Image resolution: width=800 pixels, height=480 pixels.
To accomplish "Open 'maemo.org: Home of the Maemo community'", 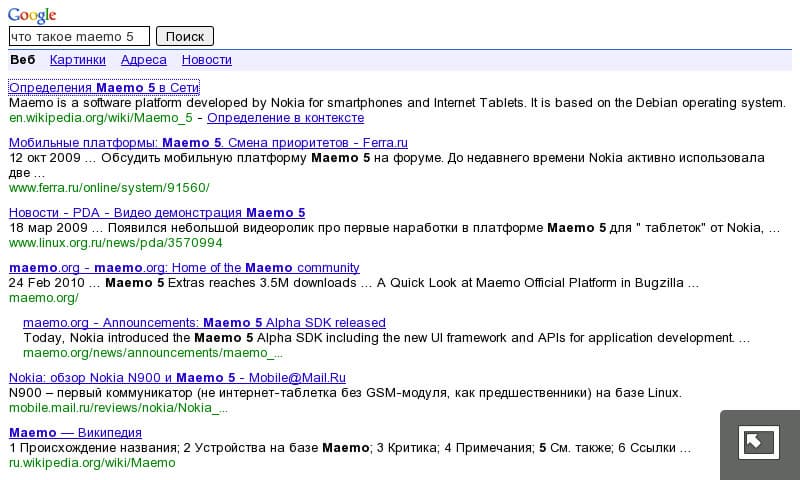I will pyautogui.click(x=184, y=268).
